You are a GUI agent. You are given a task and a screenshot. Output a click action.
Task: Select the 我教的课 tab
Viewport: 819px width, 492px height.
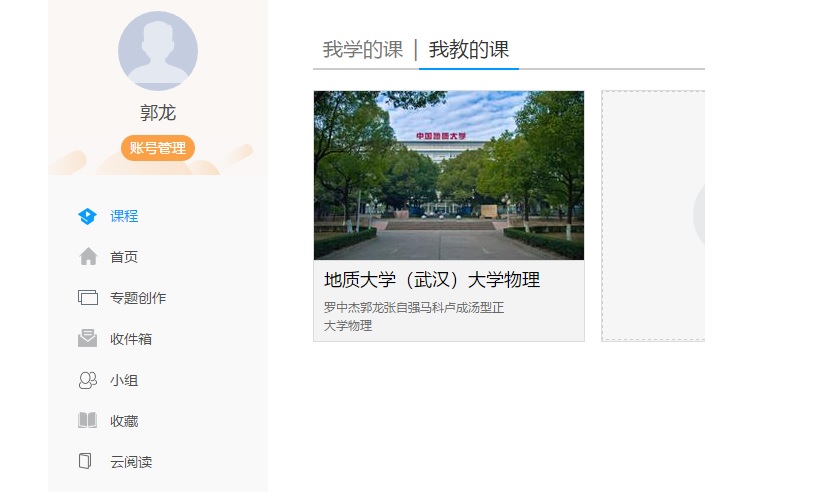pos(469,50)
